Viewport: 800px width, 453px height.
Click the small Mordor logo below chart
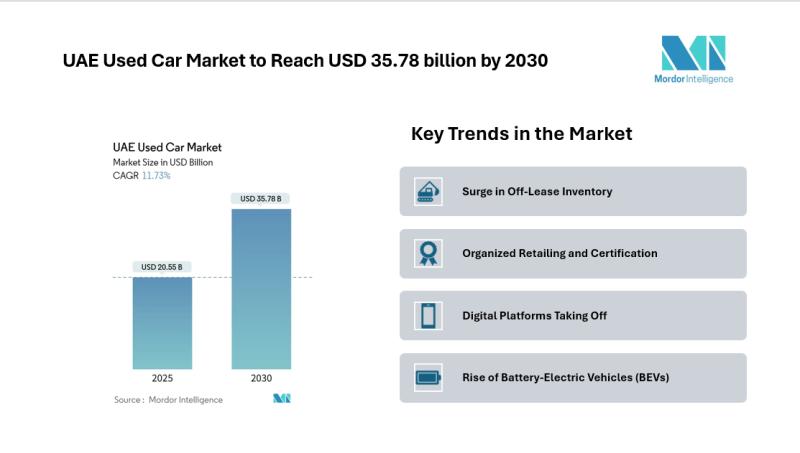pyautogui.click(x=281, y=399)
